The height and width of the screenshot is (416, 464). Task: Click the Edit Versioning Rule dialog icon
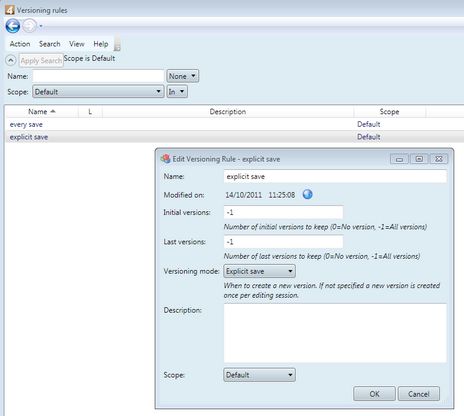pos(165,159)
